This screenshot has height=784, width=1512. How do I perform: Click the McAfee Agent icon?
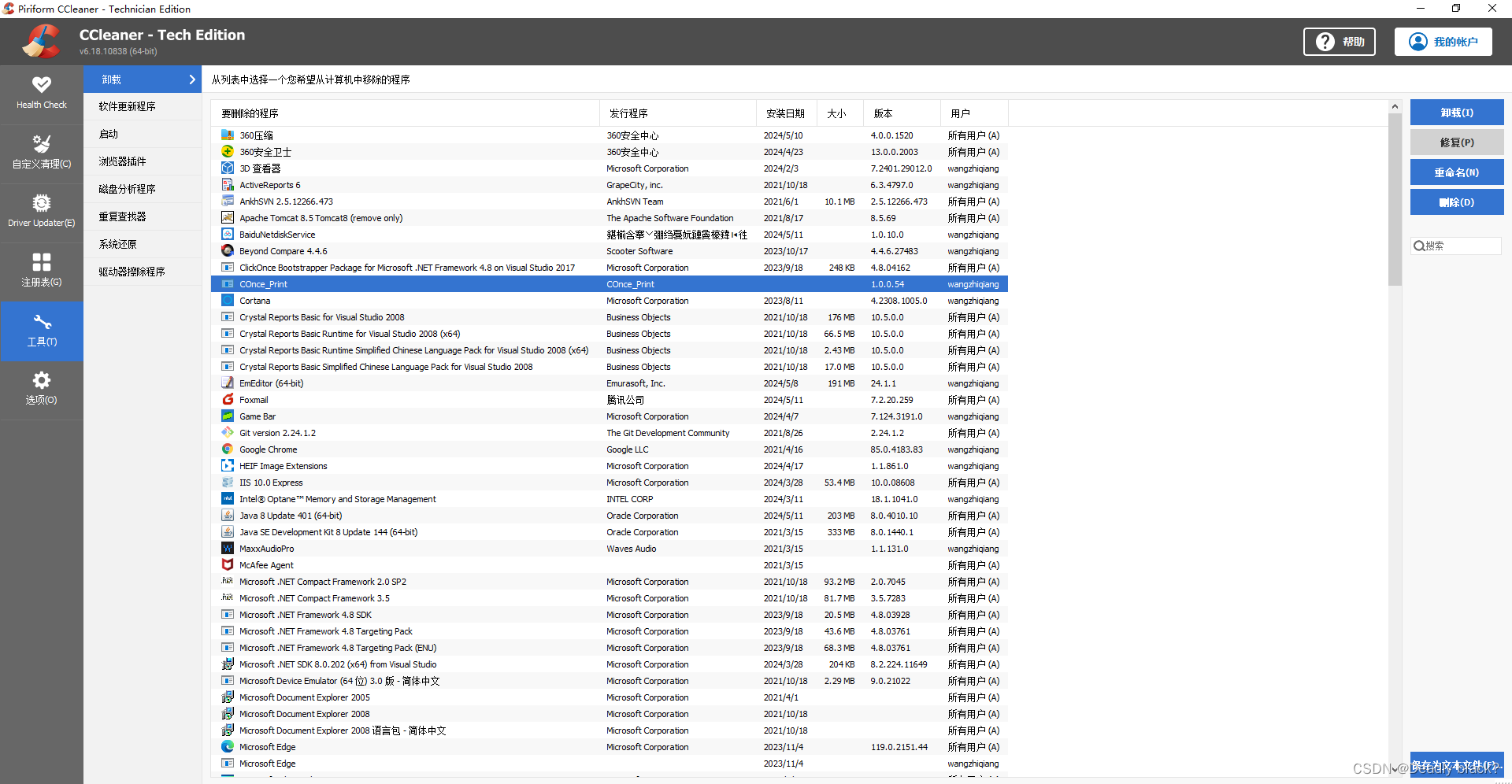coord(228,565)
